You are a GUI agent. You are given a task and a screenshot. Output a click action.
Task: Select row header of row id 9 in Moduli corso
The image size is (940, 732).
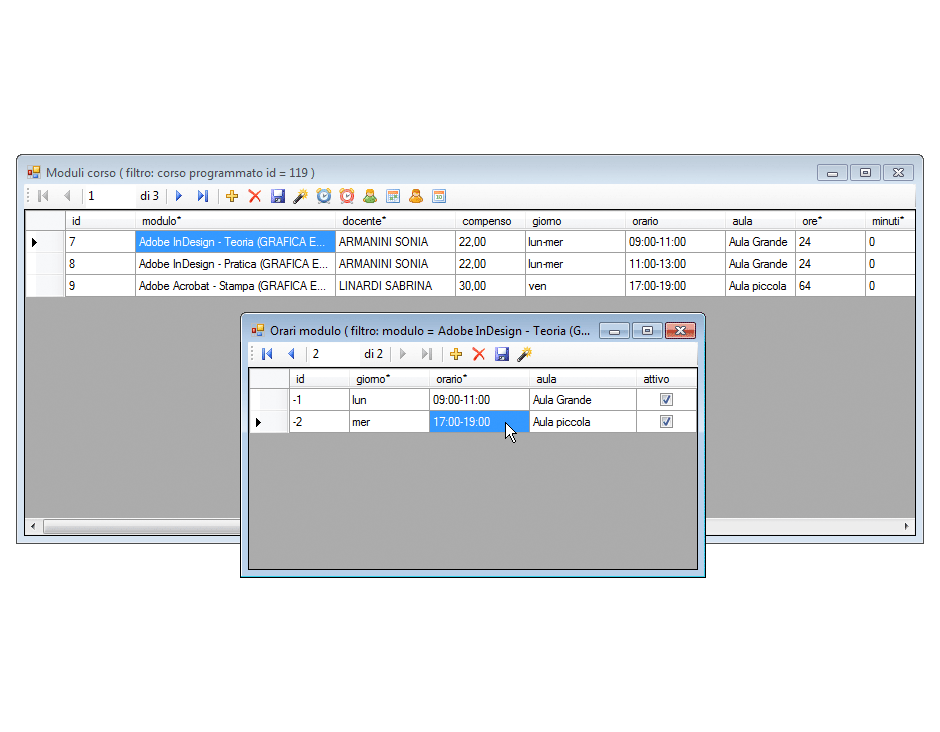click(x=45, y=286)
